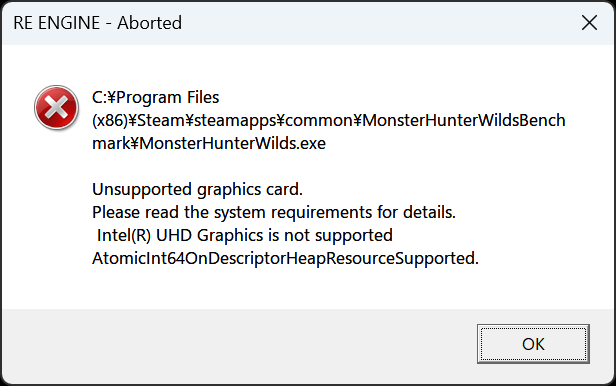Click the red error X icon

tap(56, 108)
